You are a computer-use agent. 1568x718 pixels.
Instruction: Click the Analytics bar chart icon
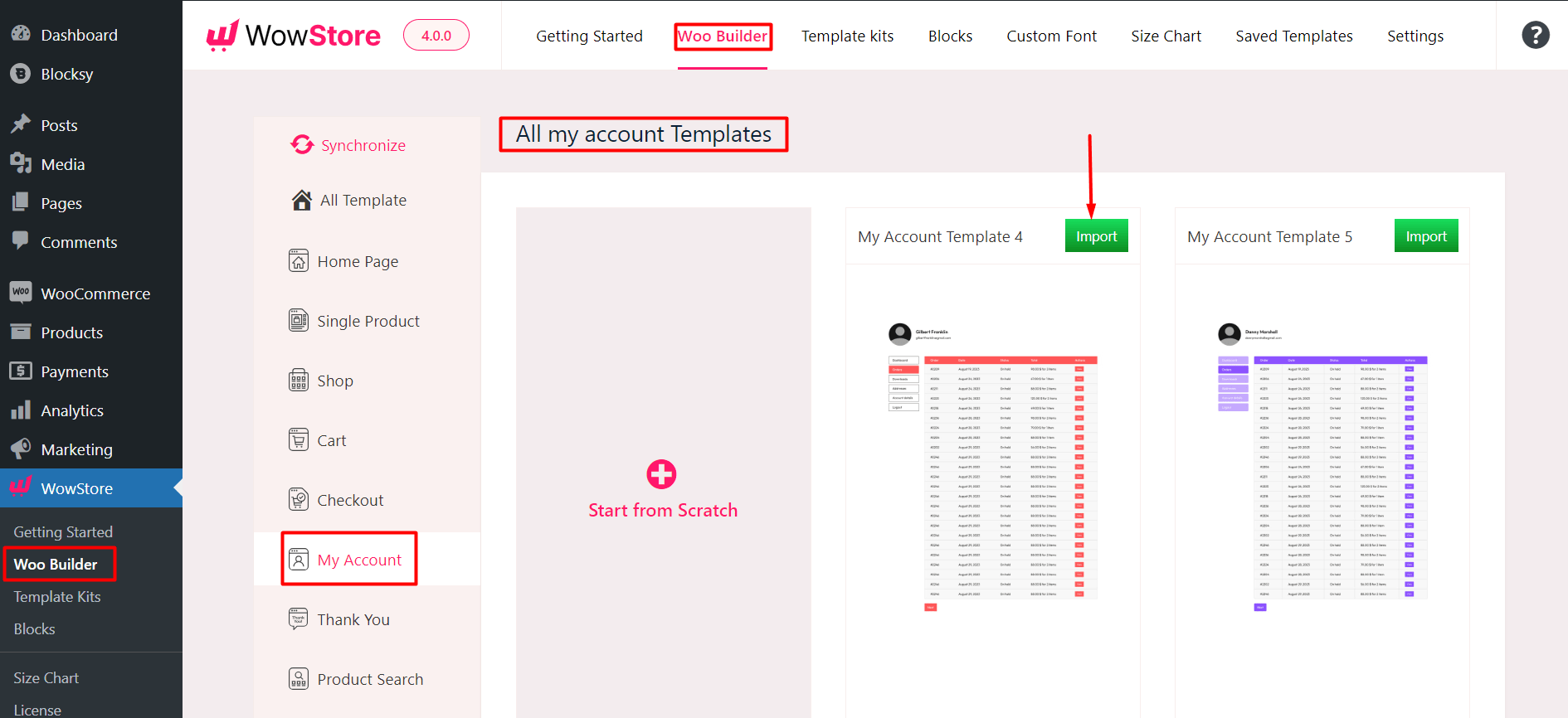pyautogui.click(x=21, y=410)
